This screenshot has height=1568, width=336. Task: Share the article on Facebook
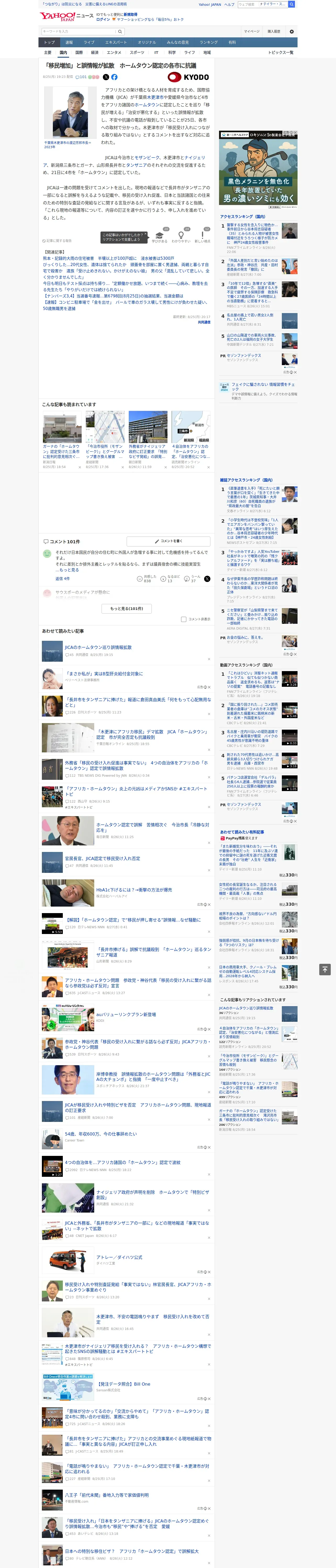pos(114,77)
